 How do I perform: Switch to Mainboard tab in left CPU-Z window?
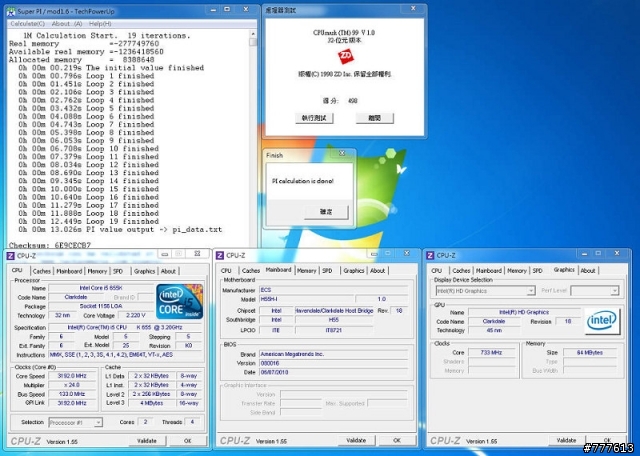tap(69, 271)
